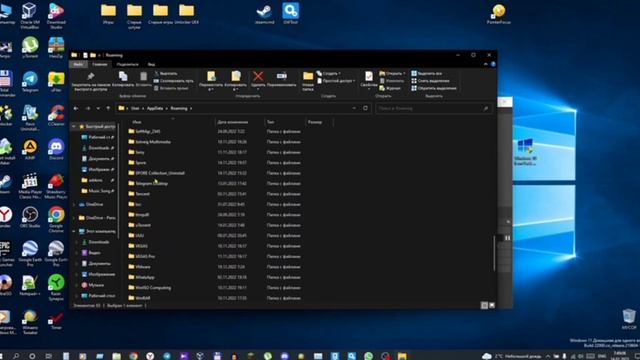Sort by Date modified column header
This screenshot has width=640, height=360.
point(240,122)
